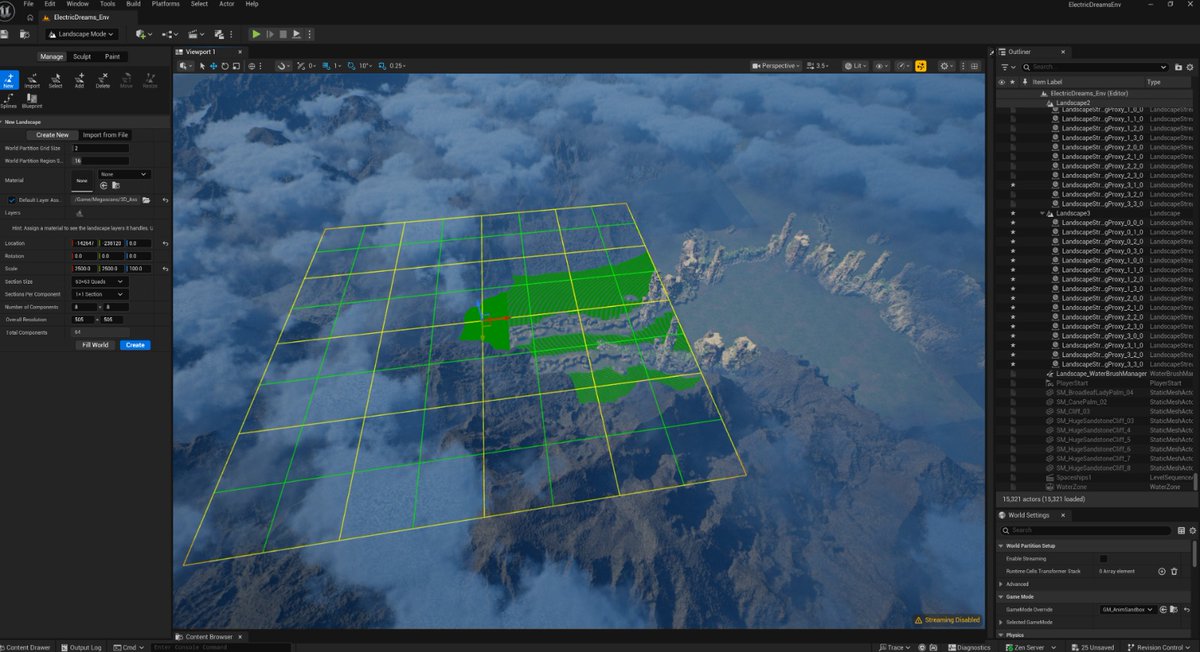Choose the Delete component tool
Viewport: 1200px width, 652px height.
click(105, 81)
